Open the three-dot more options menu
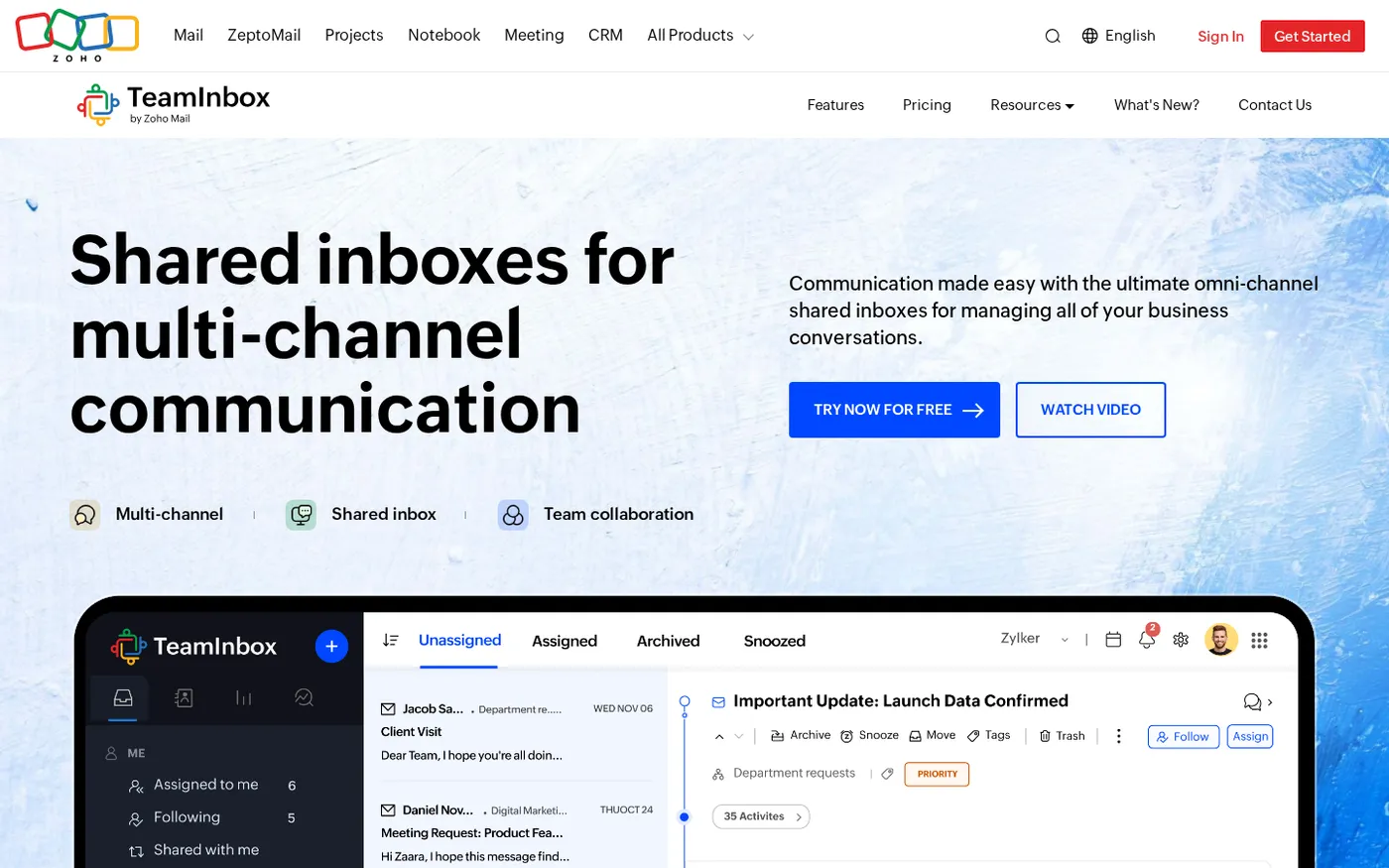Screen dimensions: 1389x868 pos(1118,736)
